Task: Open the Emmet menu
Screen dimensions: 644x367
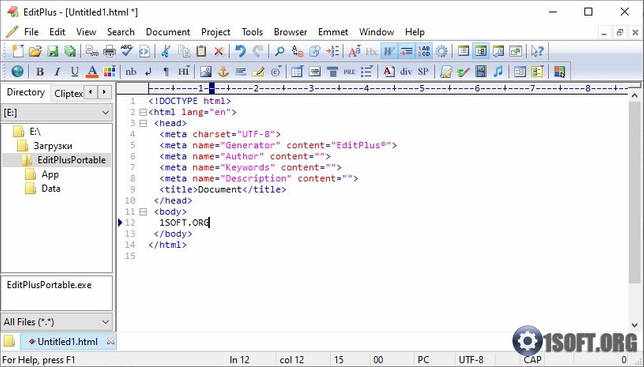Action: 333,32
